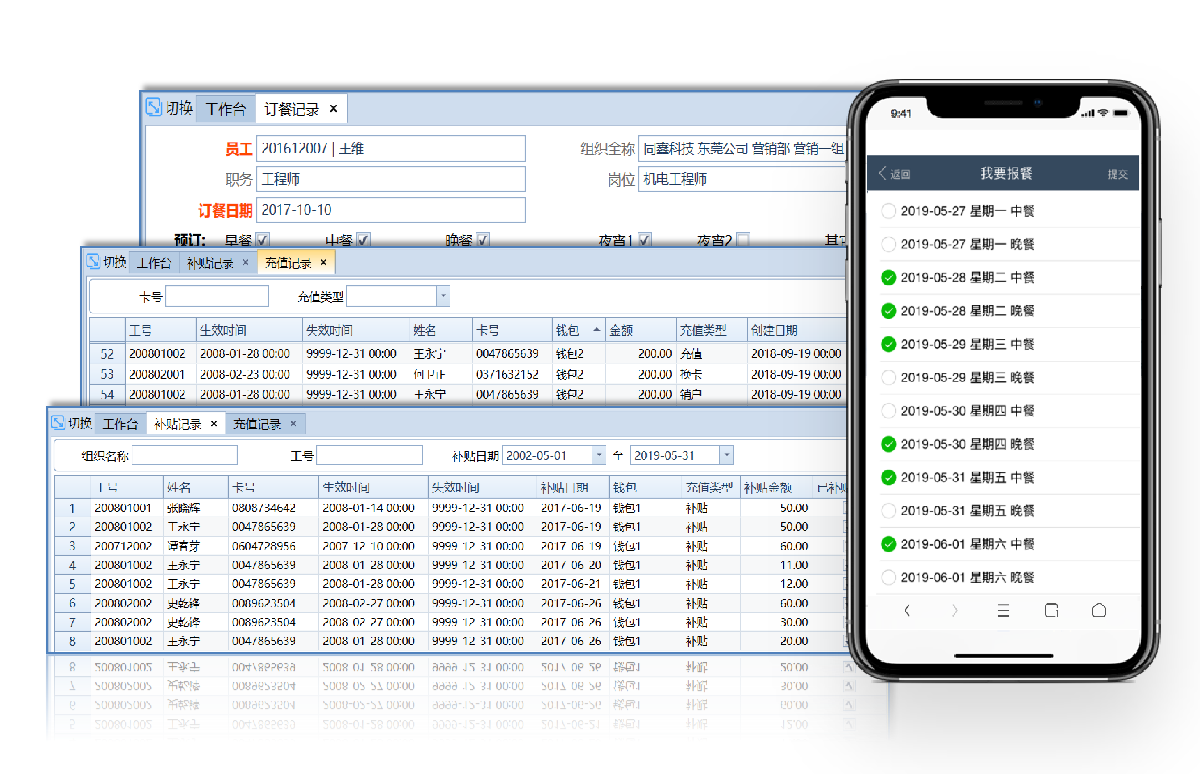Viewport: 1200px width, 774px height.
Task: Click the 卡号 input field
Action: 217,296
